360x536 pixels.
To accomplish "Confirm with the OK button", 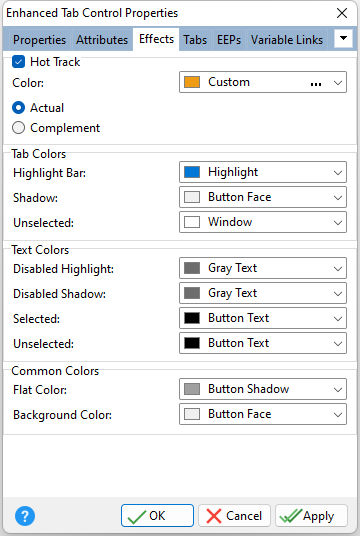I will pos(157,515).
